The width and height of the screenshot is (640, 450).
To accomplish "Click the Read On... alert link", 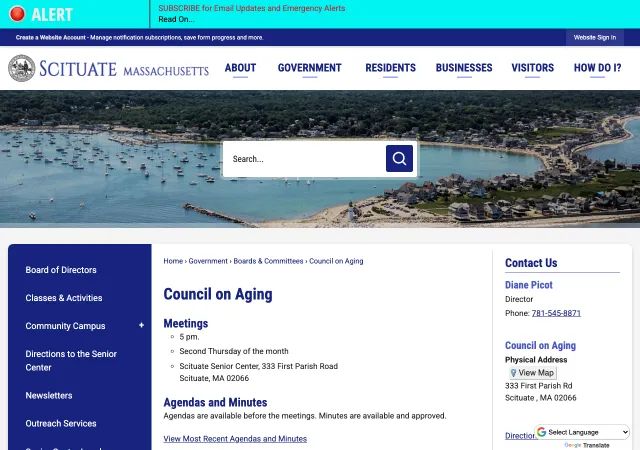I will tap(176, 19).
